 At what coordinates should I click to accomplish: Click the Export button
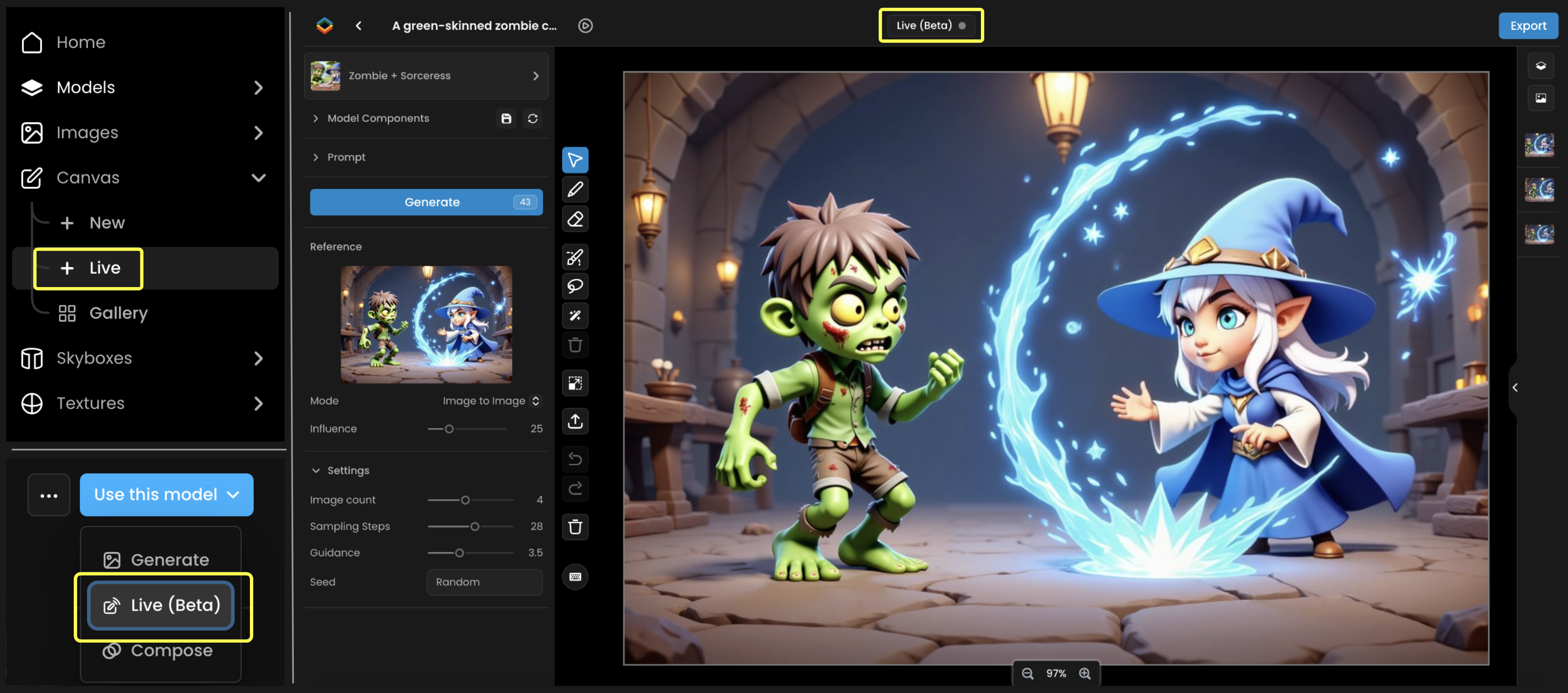coord(1527,26)
